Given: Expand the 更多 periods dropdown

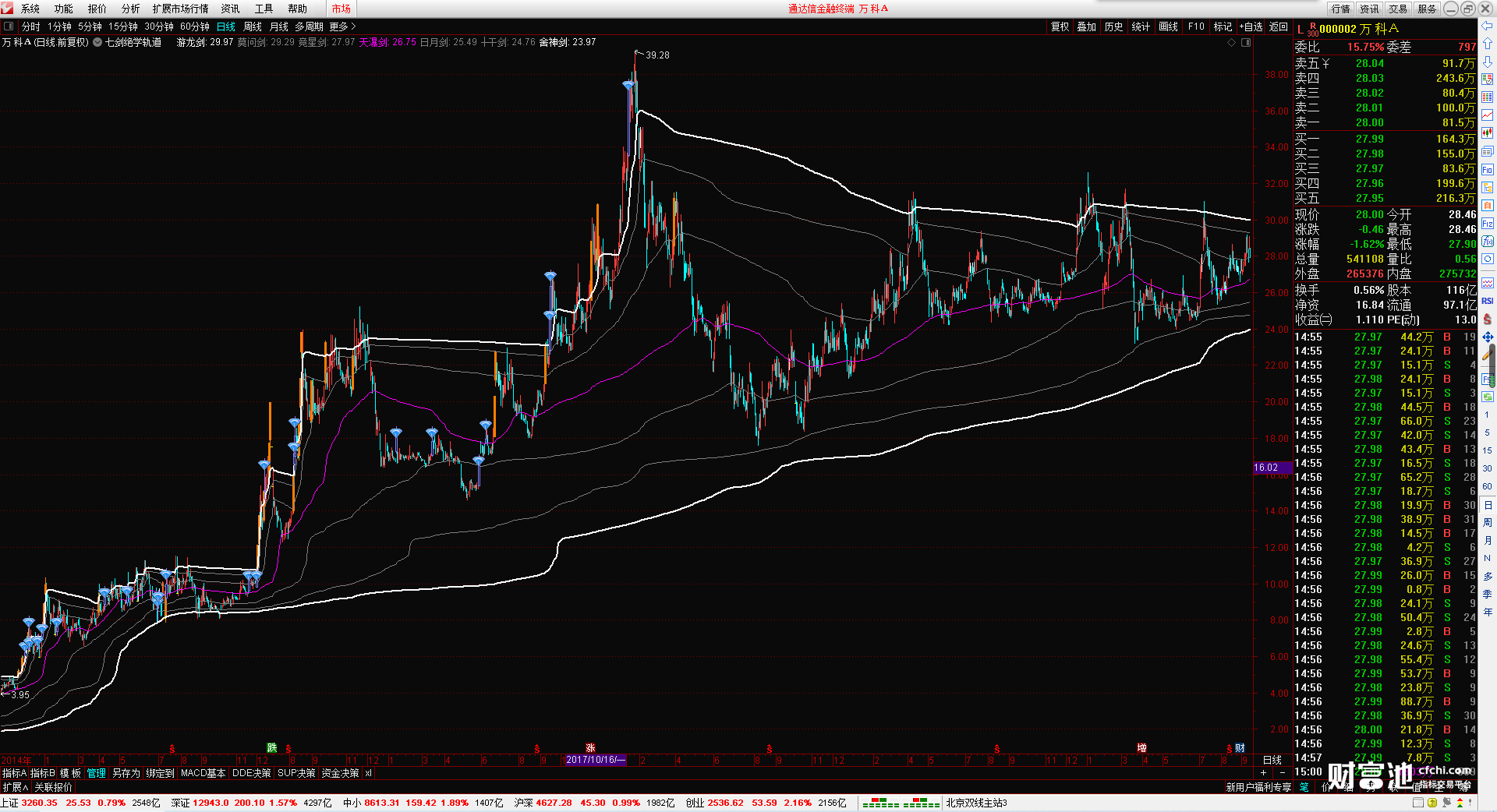Looking at the screenshot, I should (342, 26).
